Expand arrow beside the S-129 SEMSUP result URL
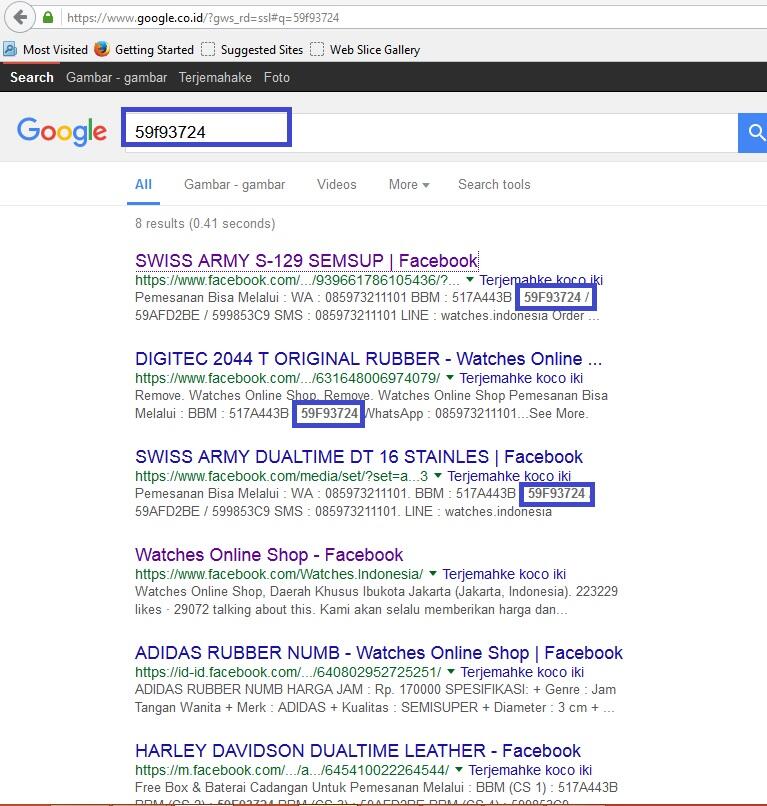The image size is (767, 806). [469, 279]
